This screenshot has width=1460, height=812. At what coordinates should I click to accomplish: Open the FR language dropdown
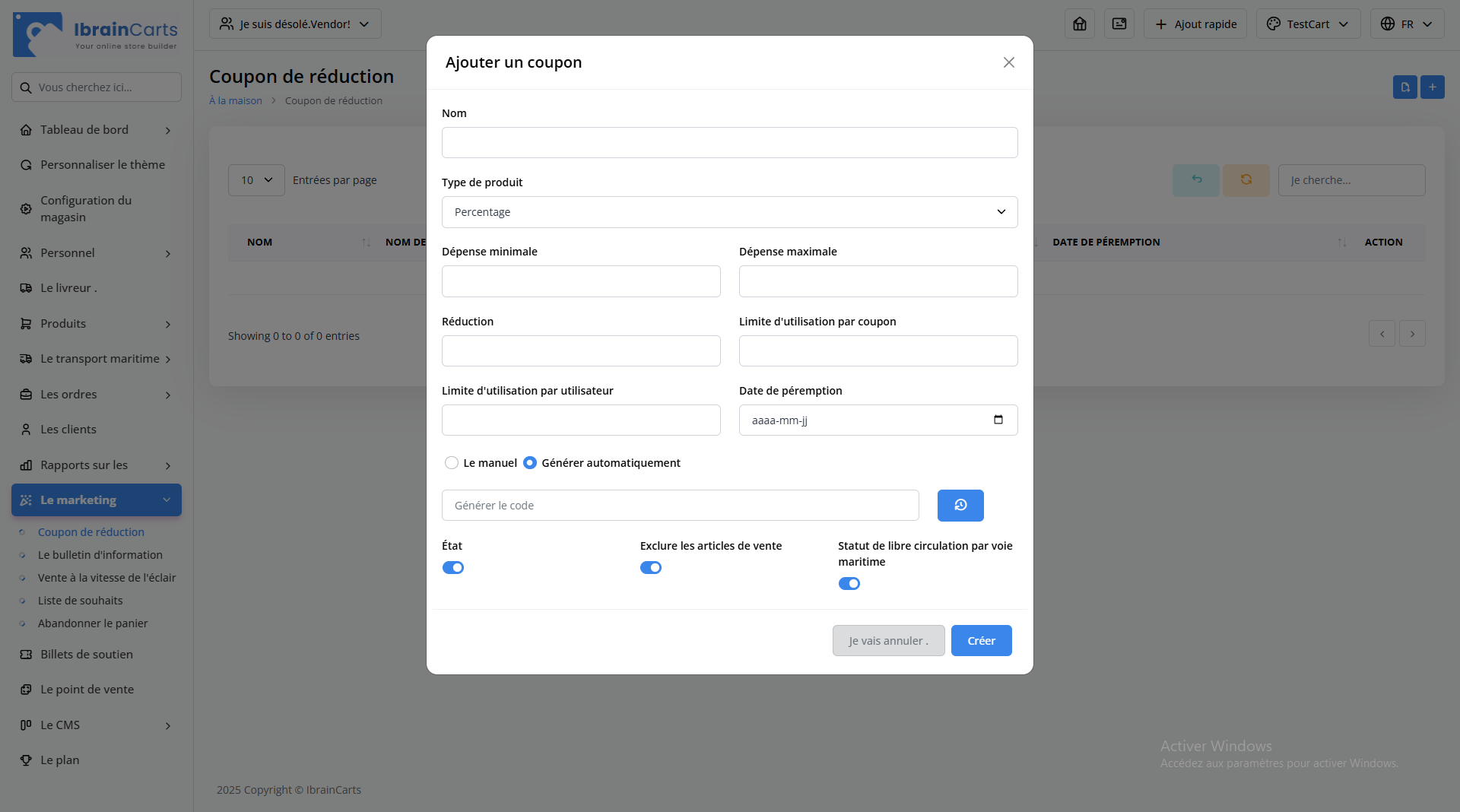point(1407,24)
